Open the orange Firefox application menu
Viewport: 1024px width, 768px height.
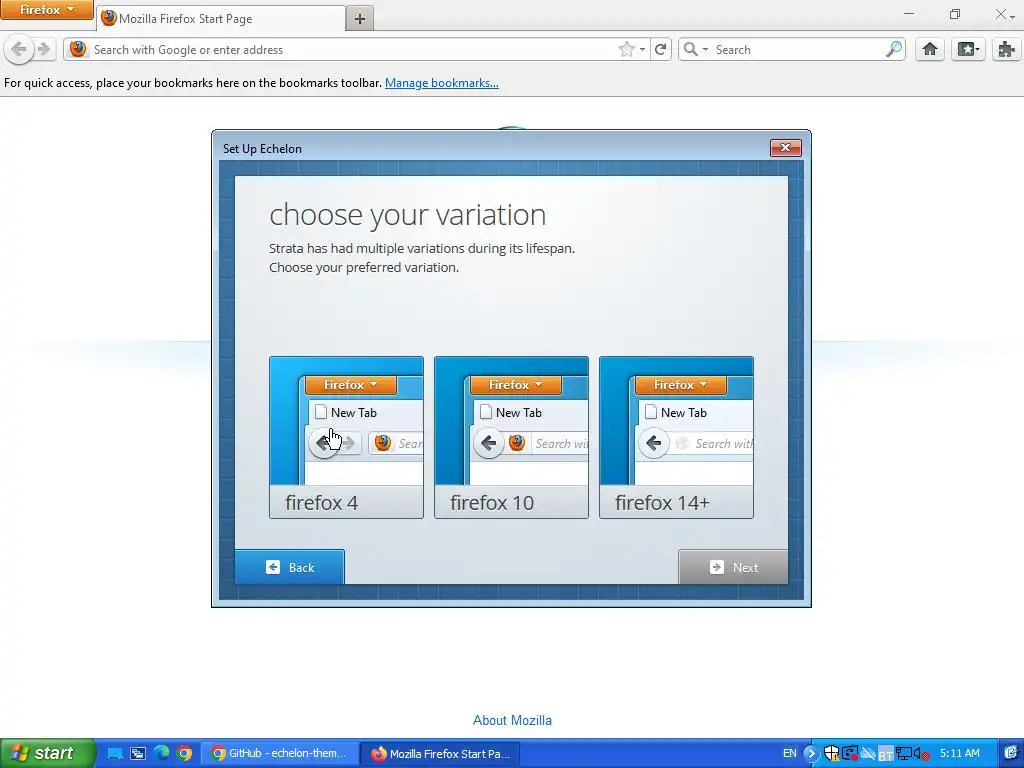tap(46, 10)
